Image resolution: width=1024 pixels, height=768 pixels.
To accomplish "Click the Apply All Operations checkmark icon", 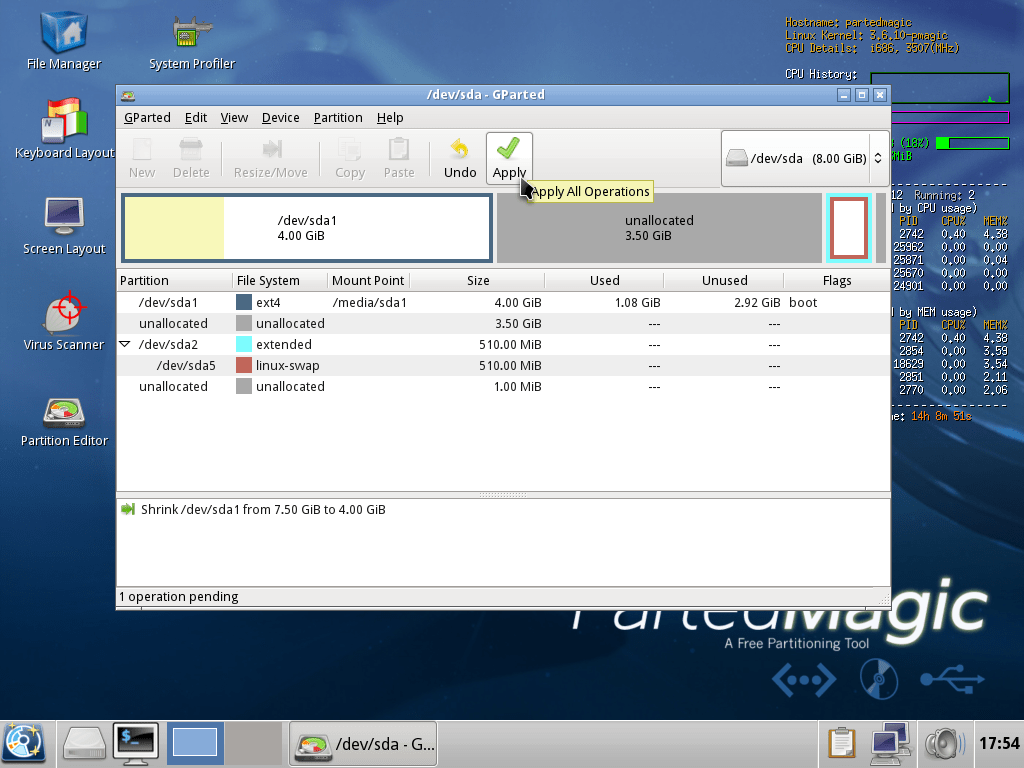I will (x=508, y=149).
